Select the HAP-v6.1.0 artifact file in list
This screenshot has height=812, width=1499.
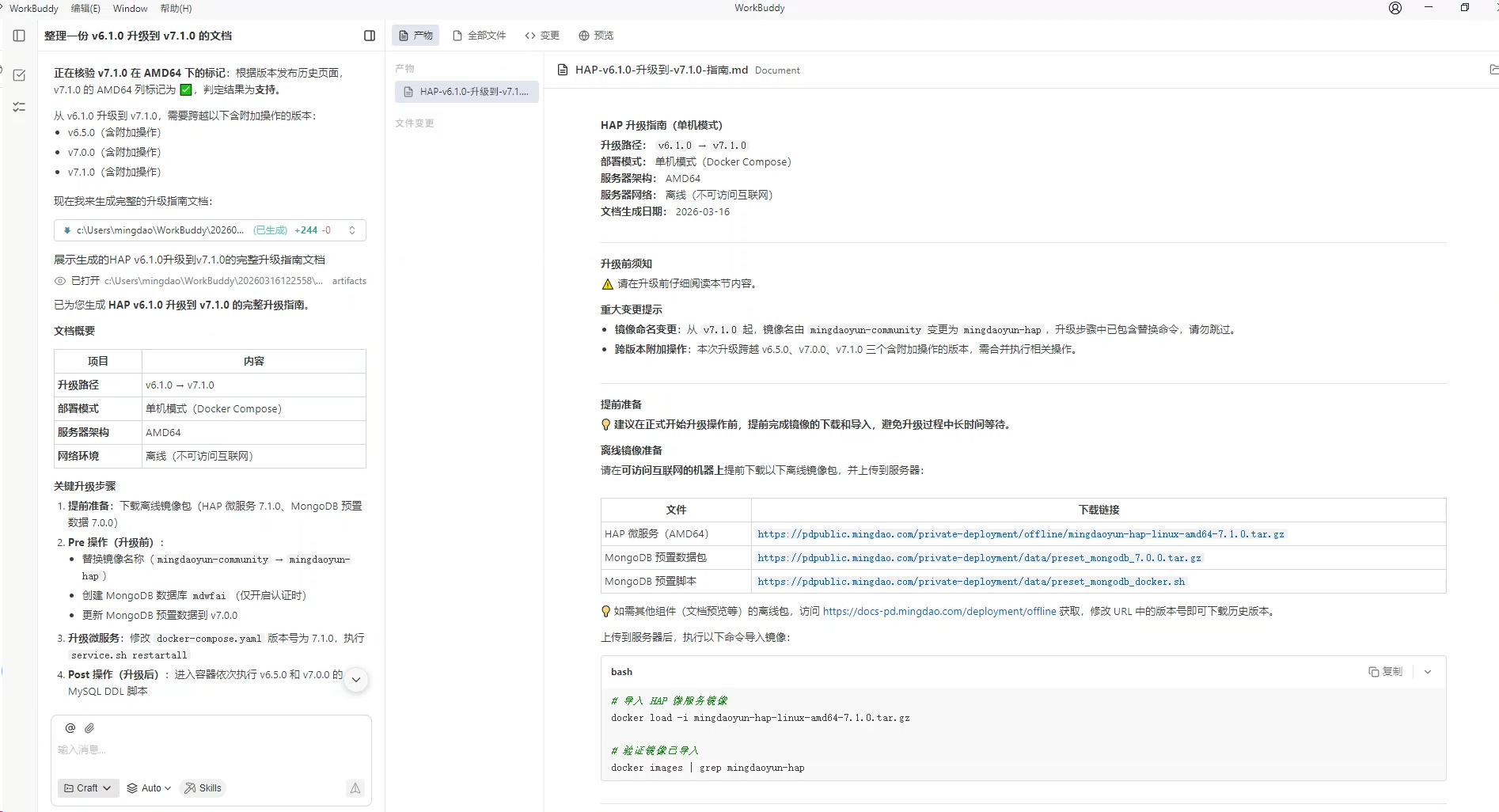467,92
